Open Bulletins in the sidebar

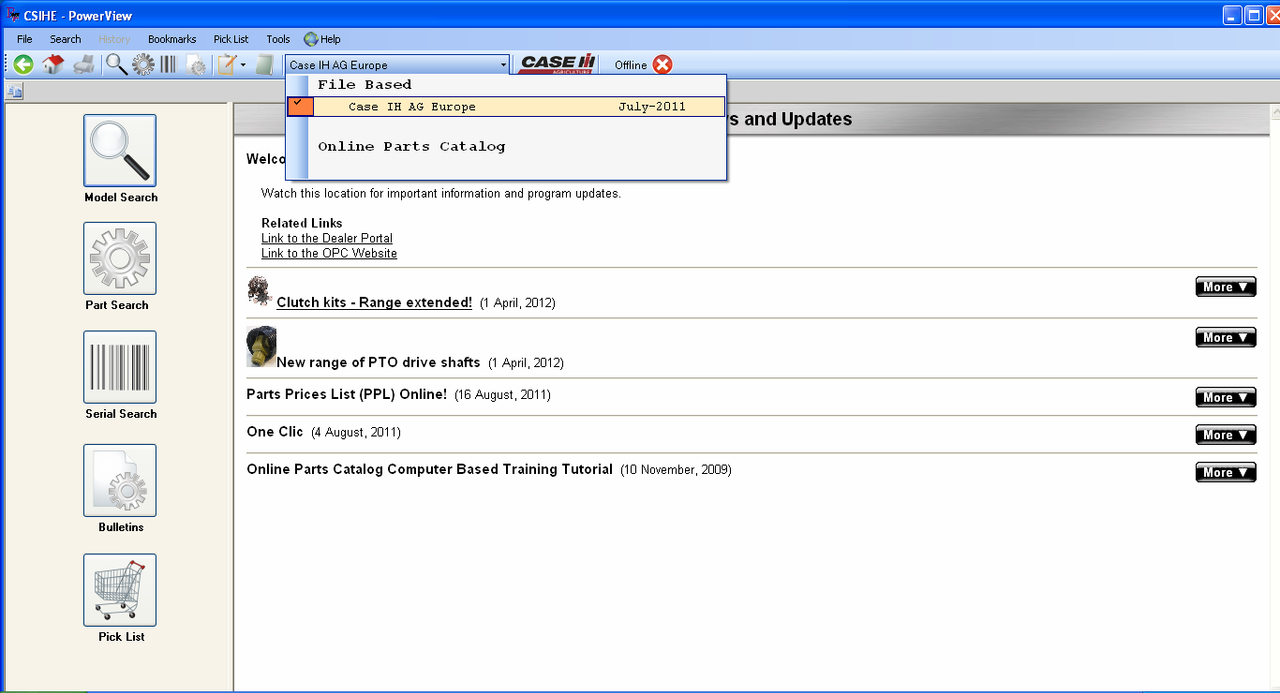[120, 480]
